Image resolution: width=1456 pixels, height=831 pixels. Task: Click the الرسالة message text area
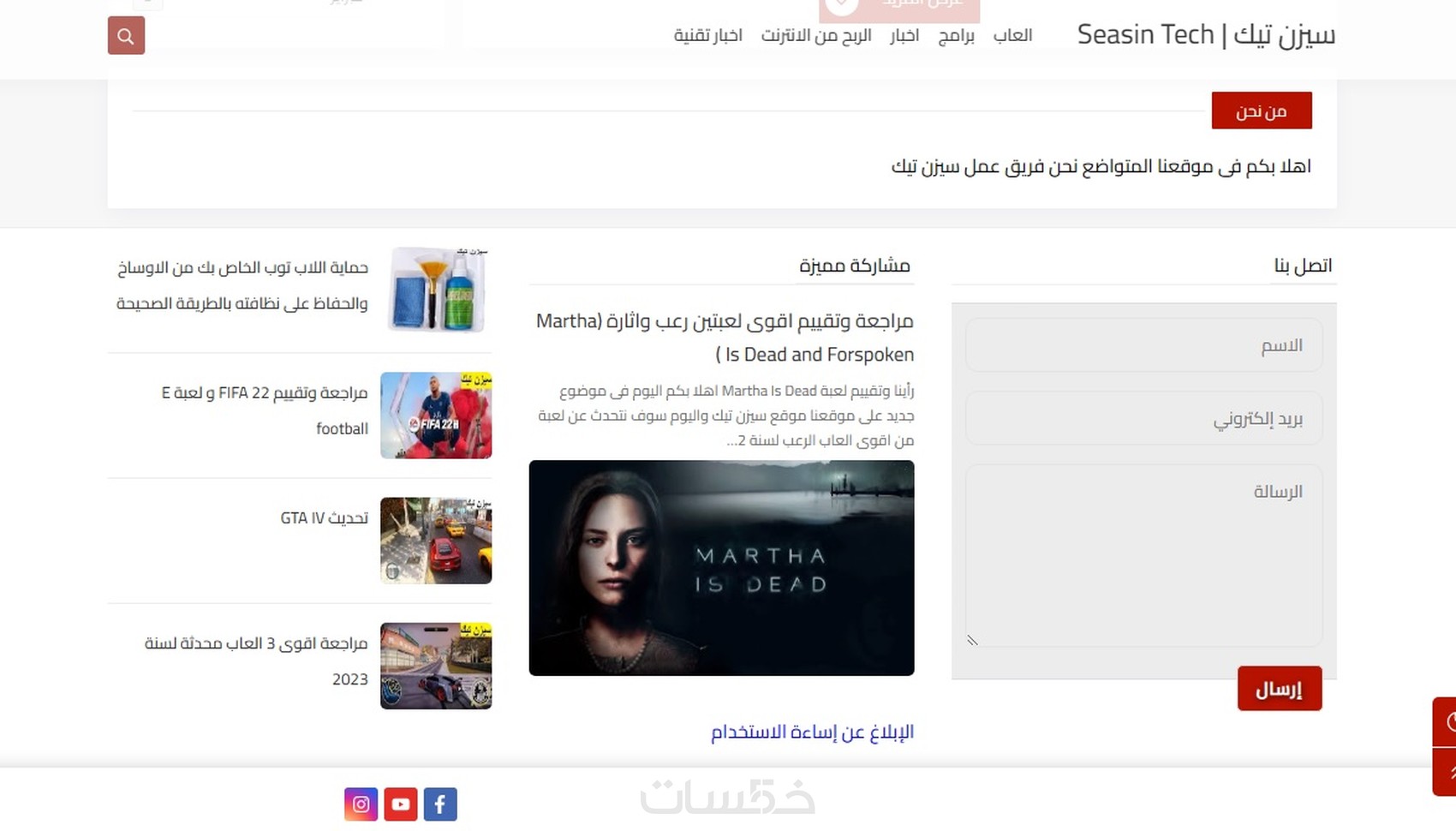click(x=1144, y=556)
